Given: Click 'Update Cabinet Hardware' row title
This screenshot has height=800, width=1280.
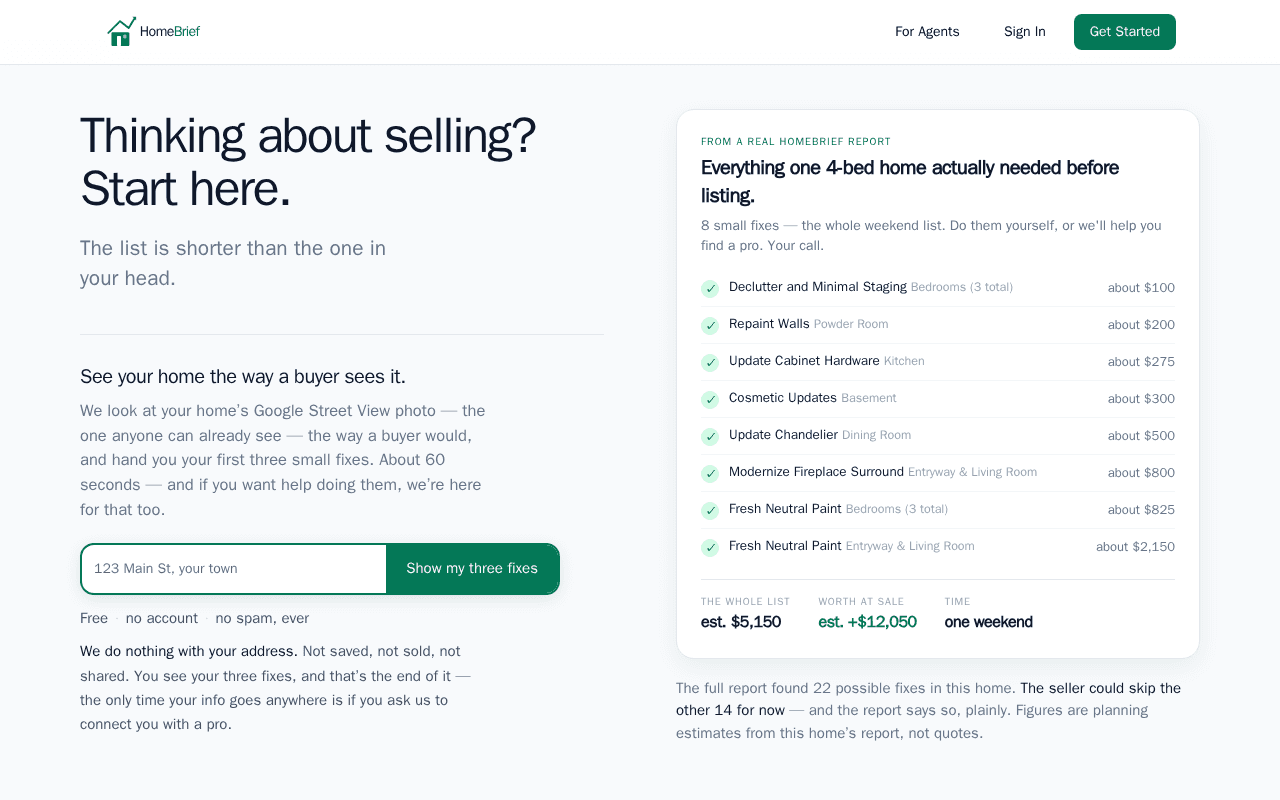Looking at the screenshot, I should pyautogui.click(x=804, y=361).
